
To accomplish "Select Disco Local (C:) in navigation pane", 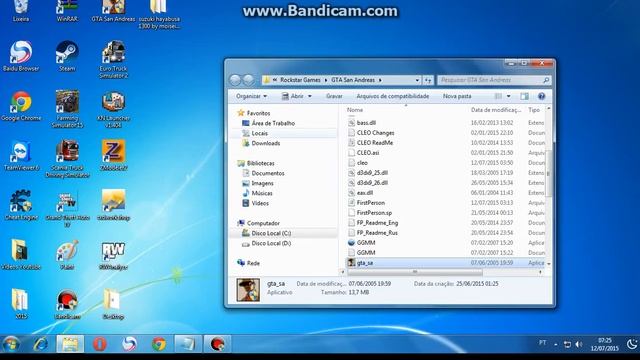I will pyautogui.click(x=271, y=233).
